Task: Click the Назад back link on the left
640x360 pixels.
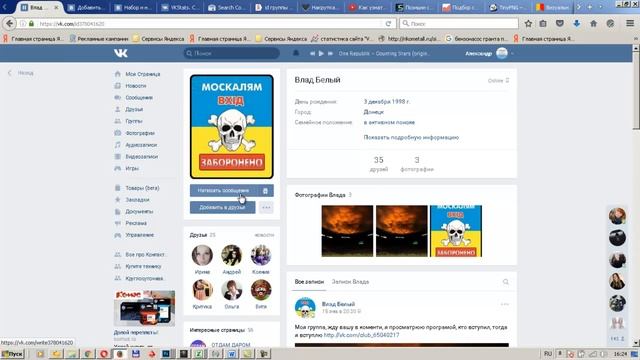Action: point(21,73)
